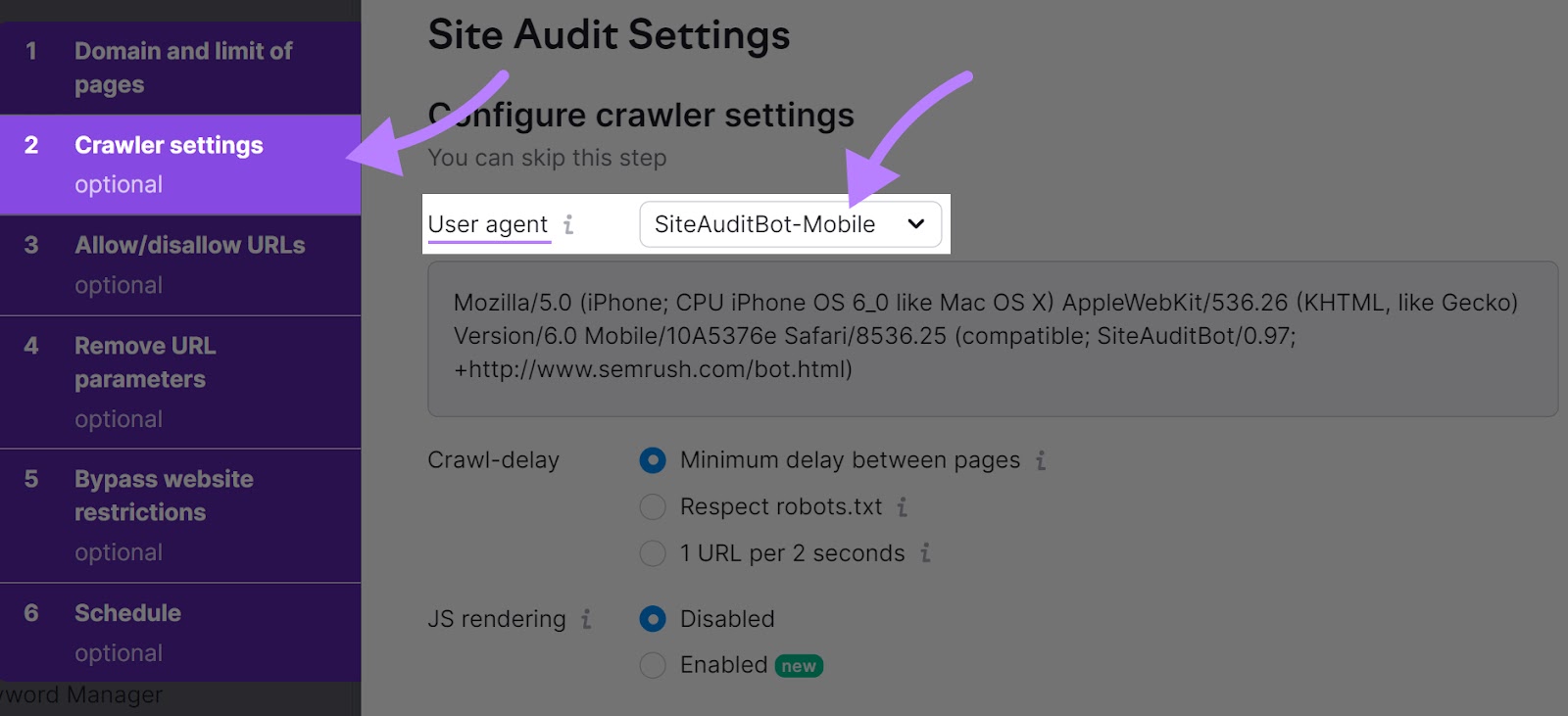Viewport: 1568px width, 716px height.
Task: Click the info icon next to JS rendering
Action: pos(585,619)
